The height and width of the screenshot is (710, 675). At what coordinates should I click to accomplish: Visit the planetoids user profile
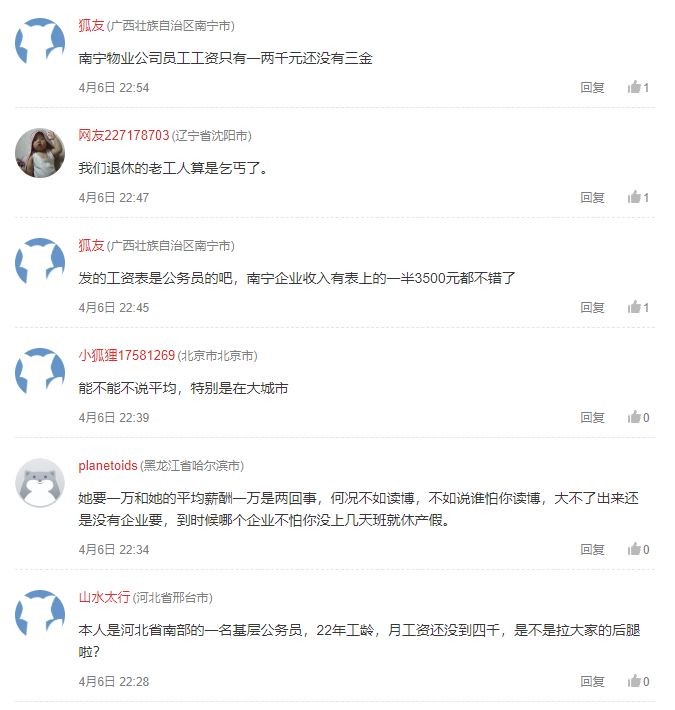coord(108,465)
